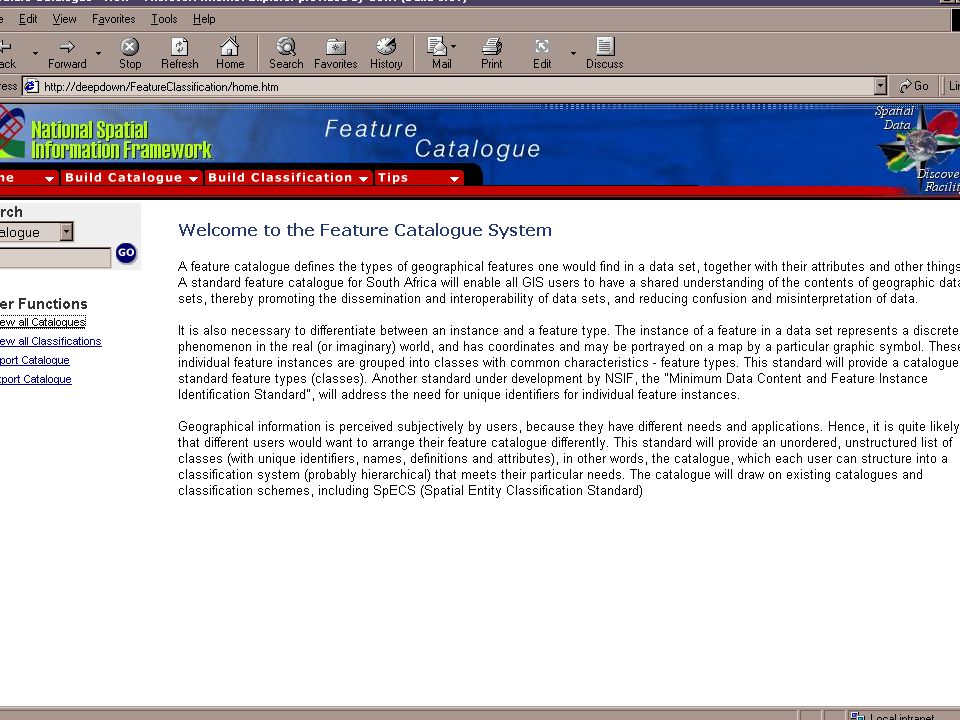Open the Mail button dropdown arrow
The height and width of the screenshot is (720, 960).
(x=453, y=46)
